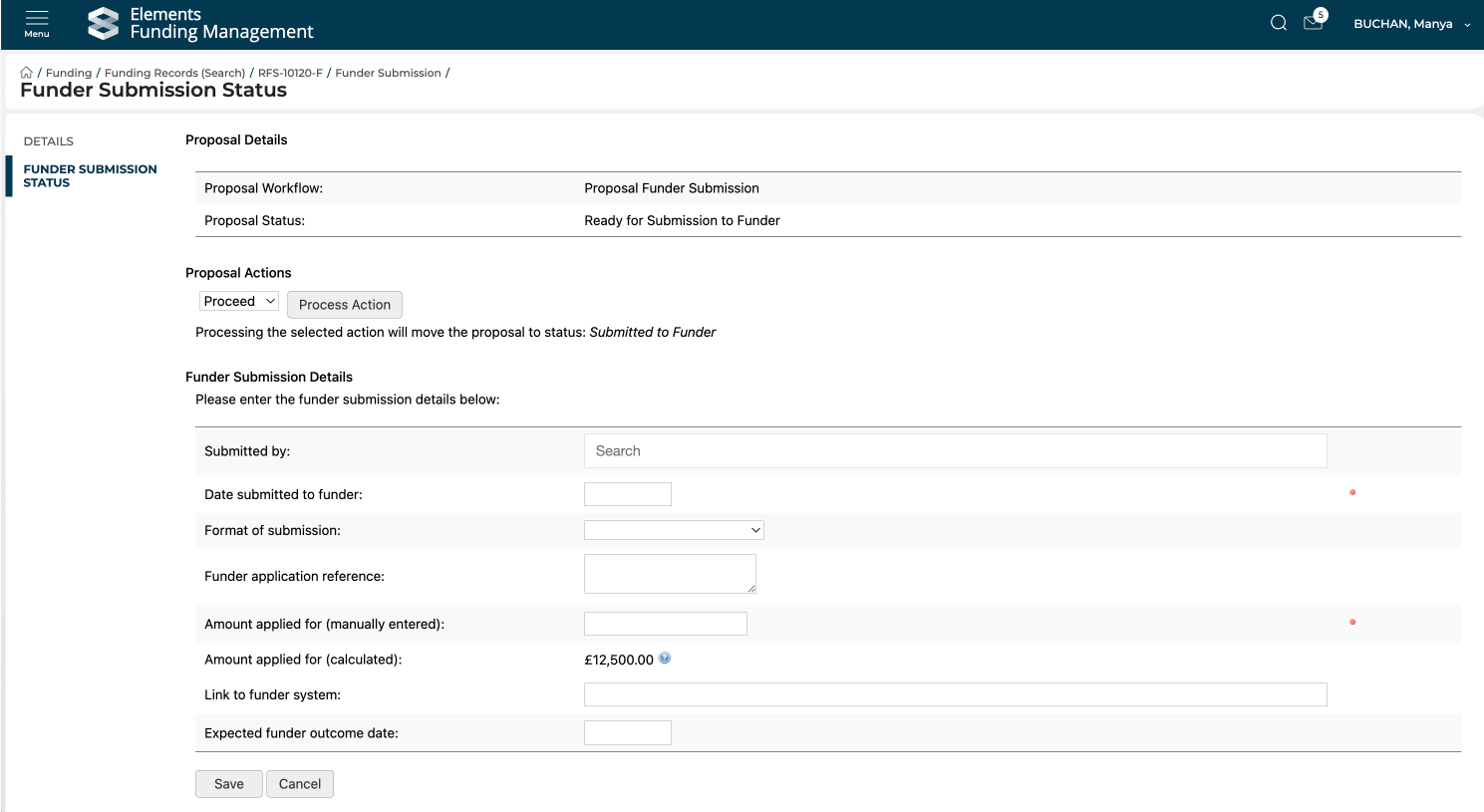Expand the BUCHAN, Manya user menu
The width and height of the screenshot is (1484, 812).
pyautogui.click(x=1411, y=24)
